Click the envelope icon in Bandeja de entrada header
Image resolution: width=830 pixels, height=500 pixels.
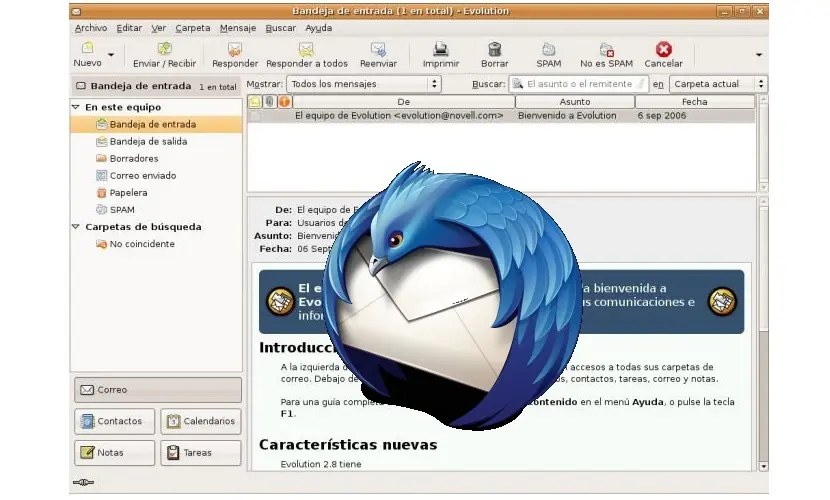coord(80,86)
